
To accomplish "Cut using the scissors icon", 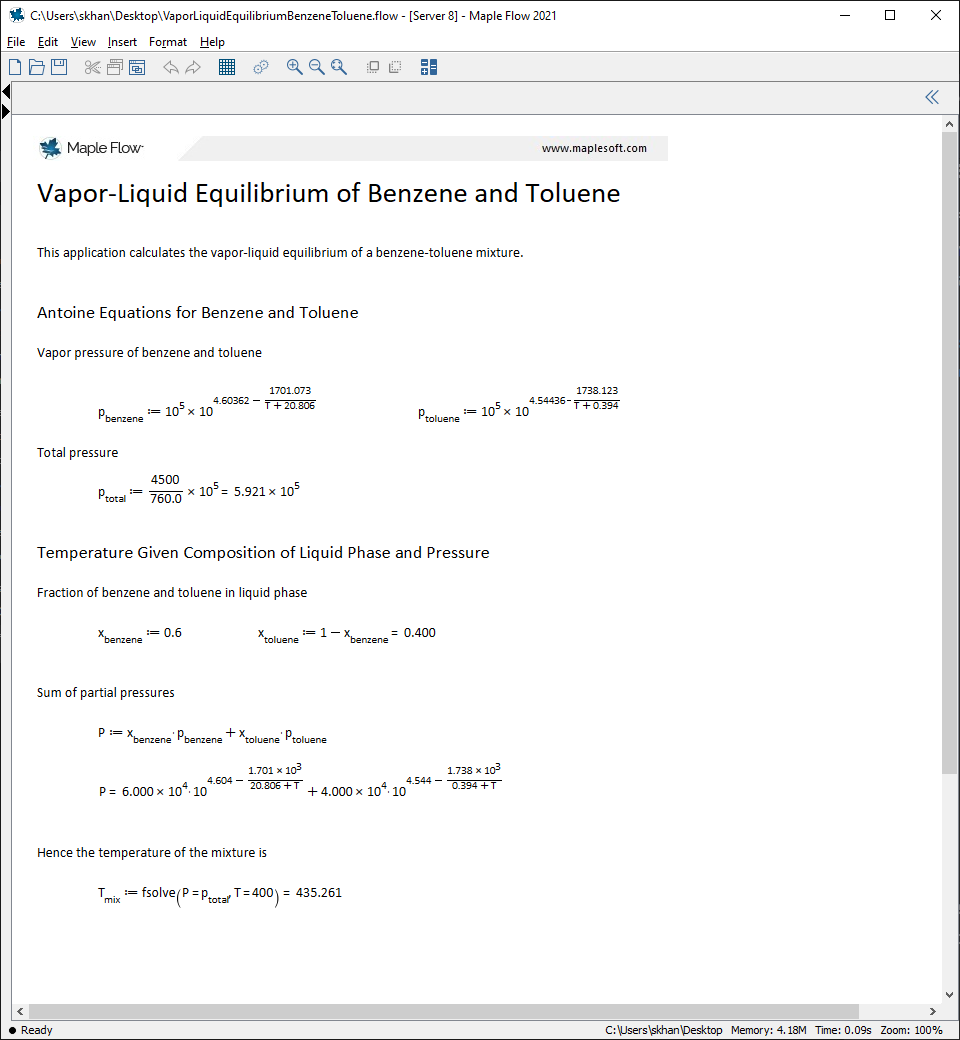I will tap(92, 67).
